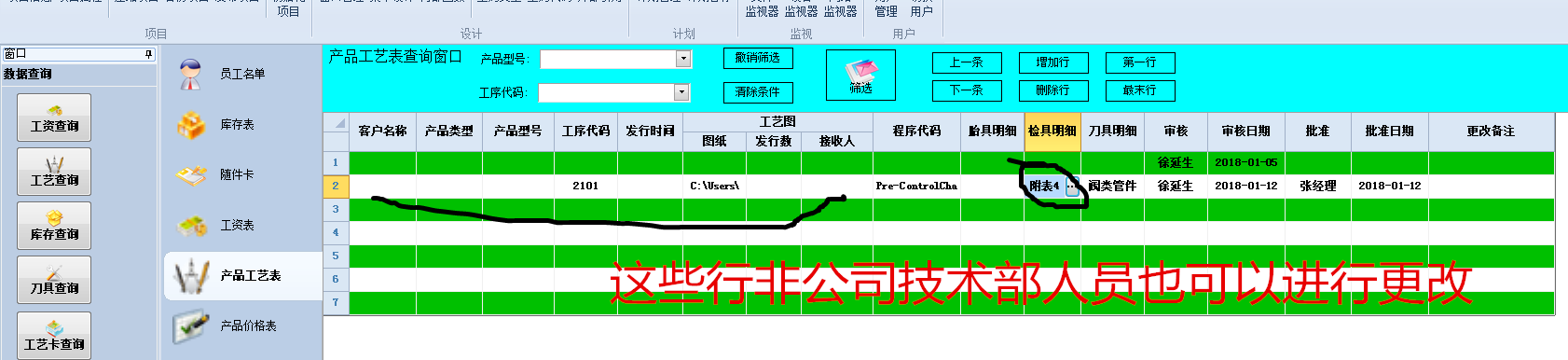Screen dimensions: 1568x360
Task: Expand the 工序代码 dropdown
Action: 681,92
